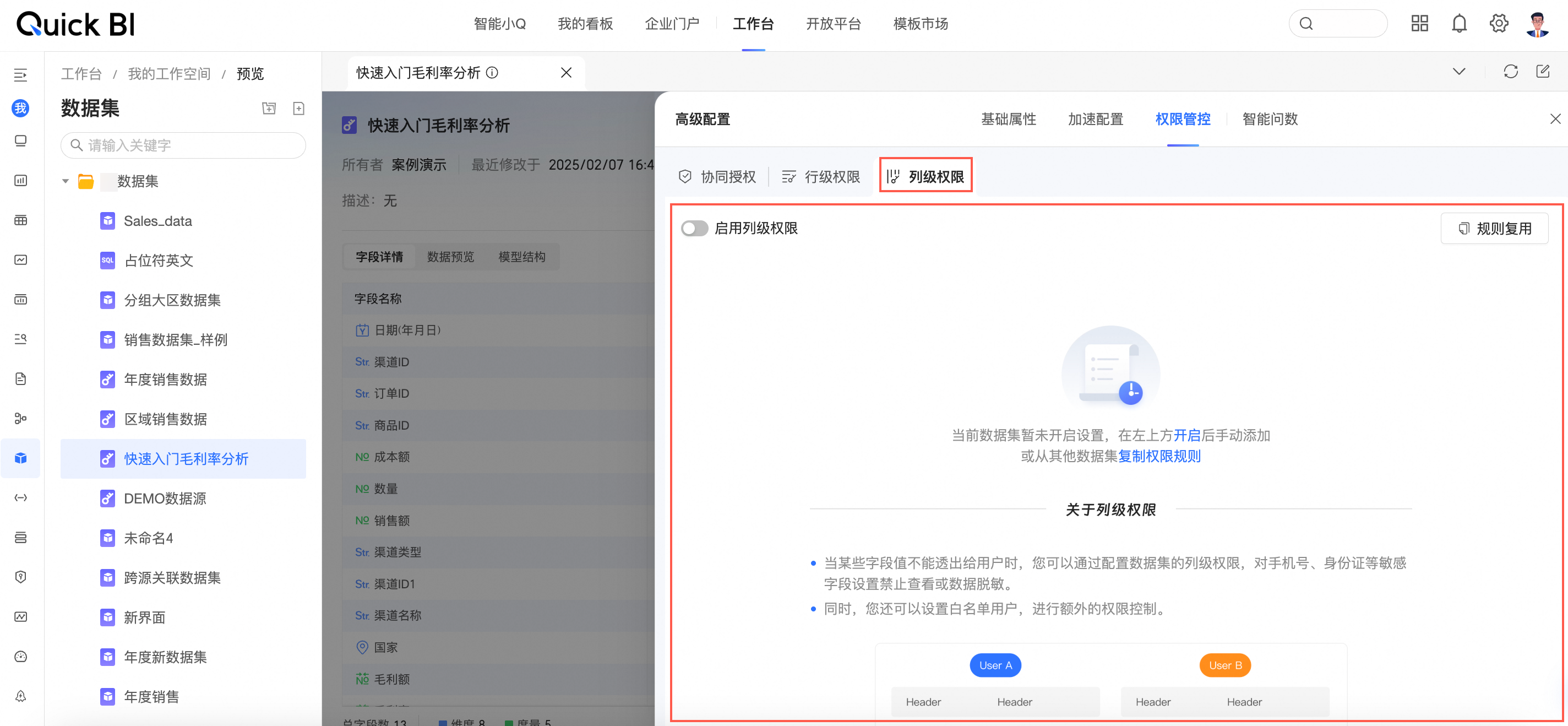Expand the tab list chevron dropdown
This screenshot has height=726, width=1568.
(x=1458, y=72)
